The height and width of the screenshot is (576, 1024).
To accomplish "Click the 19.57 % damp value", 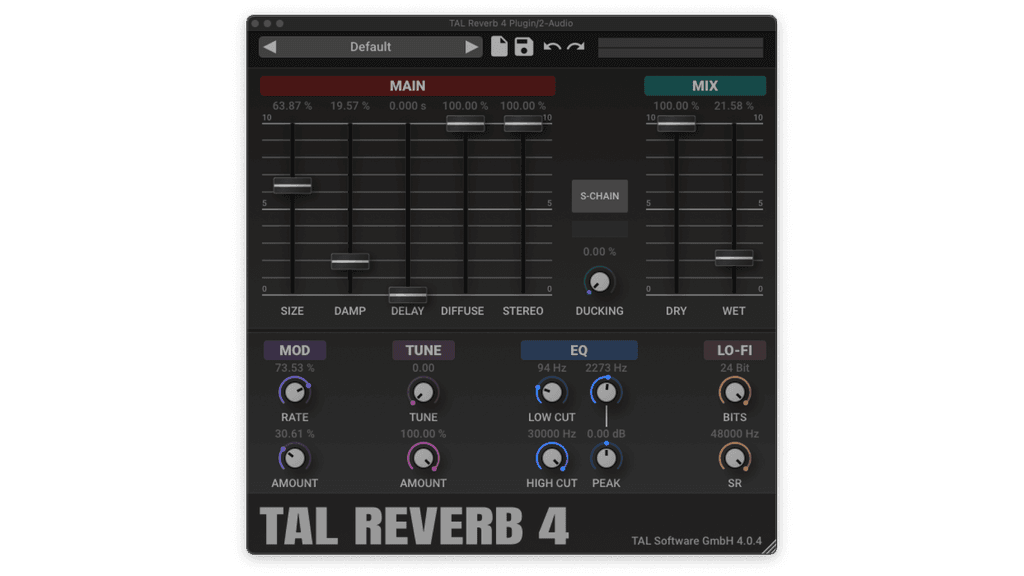I will [x=350, y=106].
